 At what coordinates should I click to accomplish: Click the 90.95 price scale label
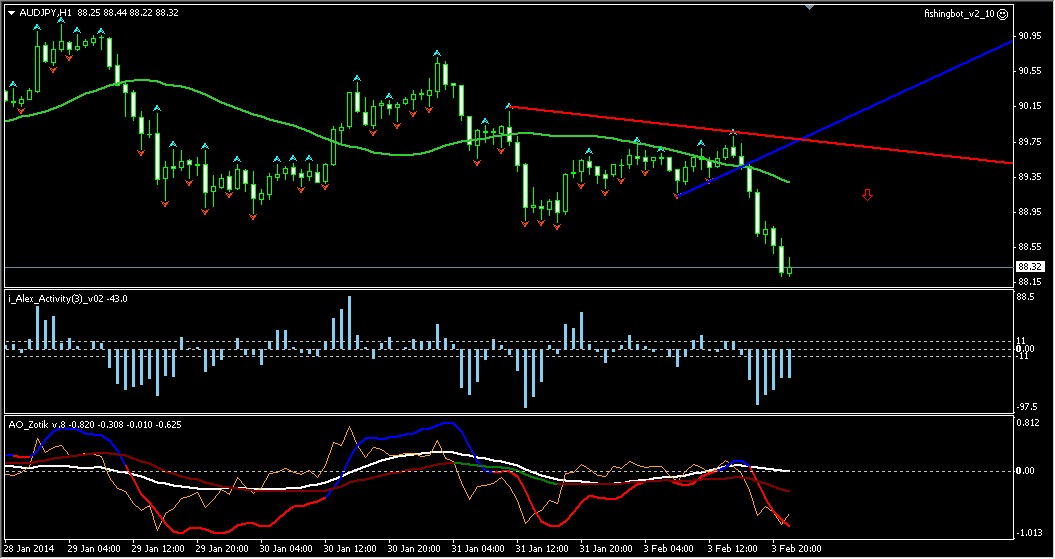click(1030, 36)
